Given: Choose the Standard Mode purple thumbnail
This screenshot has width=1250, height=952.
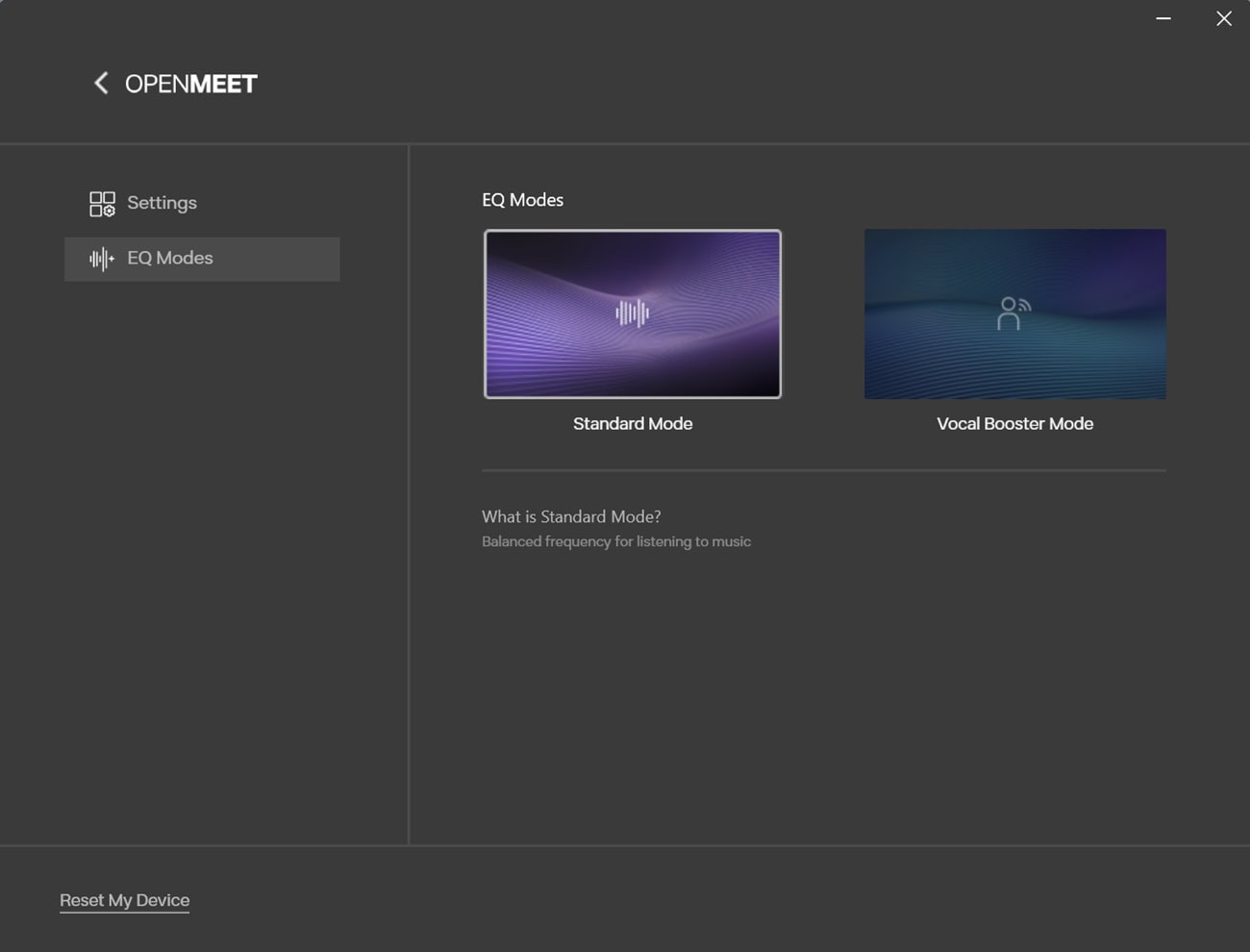Looking at the screenshot, I should [x=633, y=313].
